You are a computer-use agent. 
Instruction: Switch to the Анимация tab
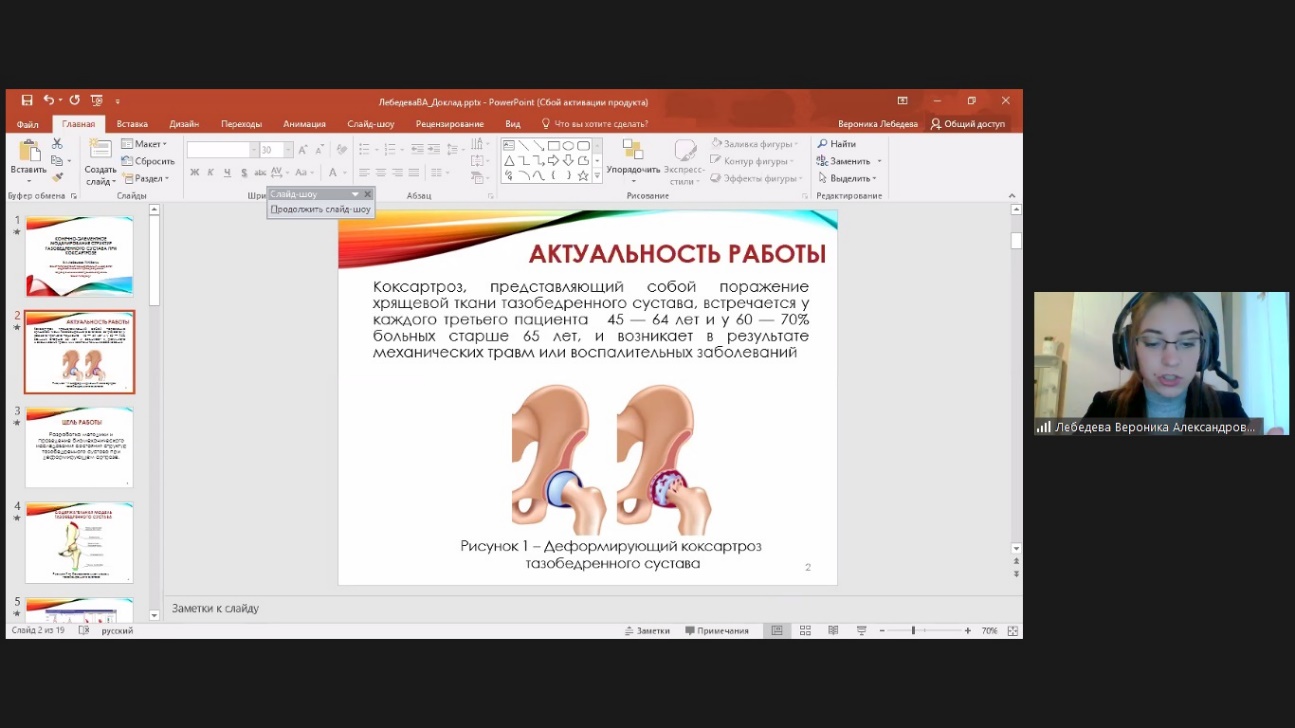click(x=304, y=124)
